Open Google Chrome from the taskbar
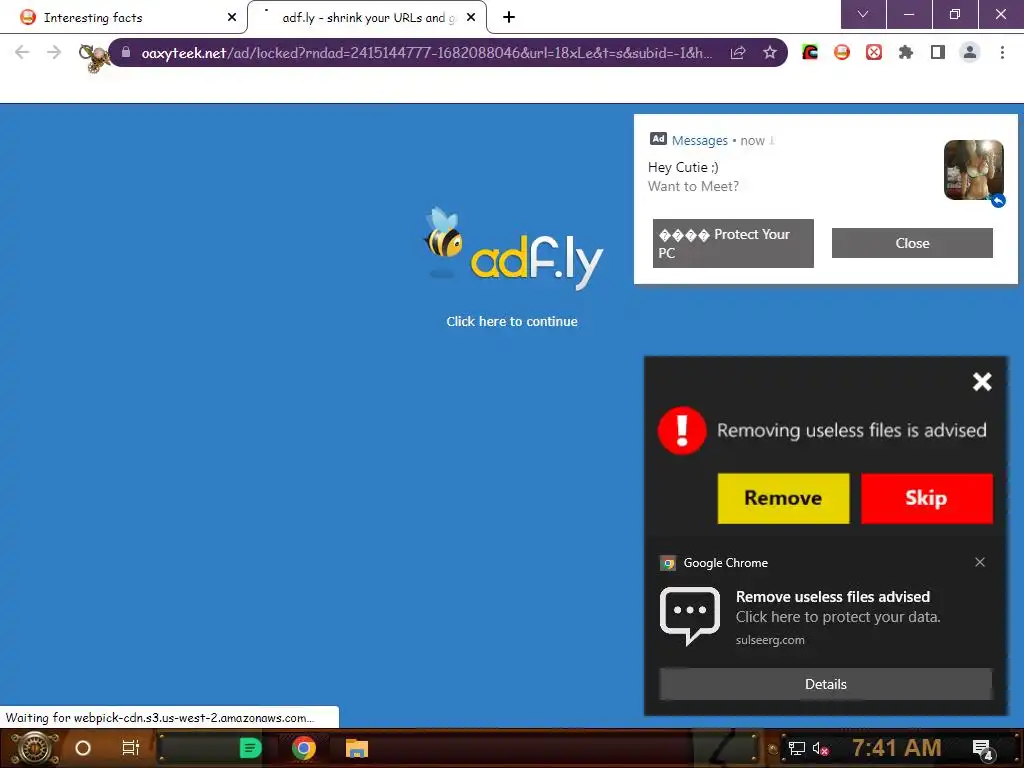 [303, 748]
